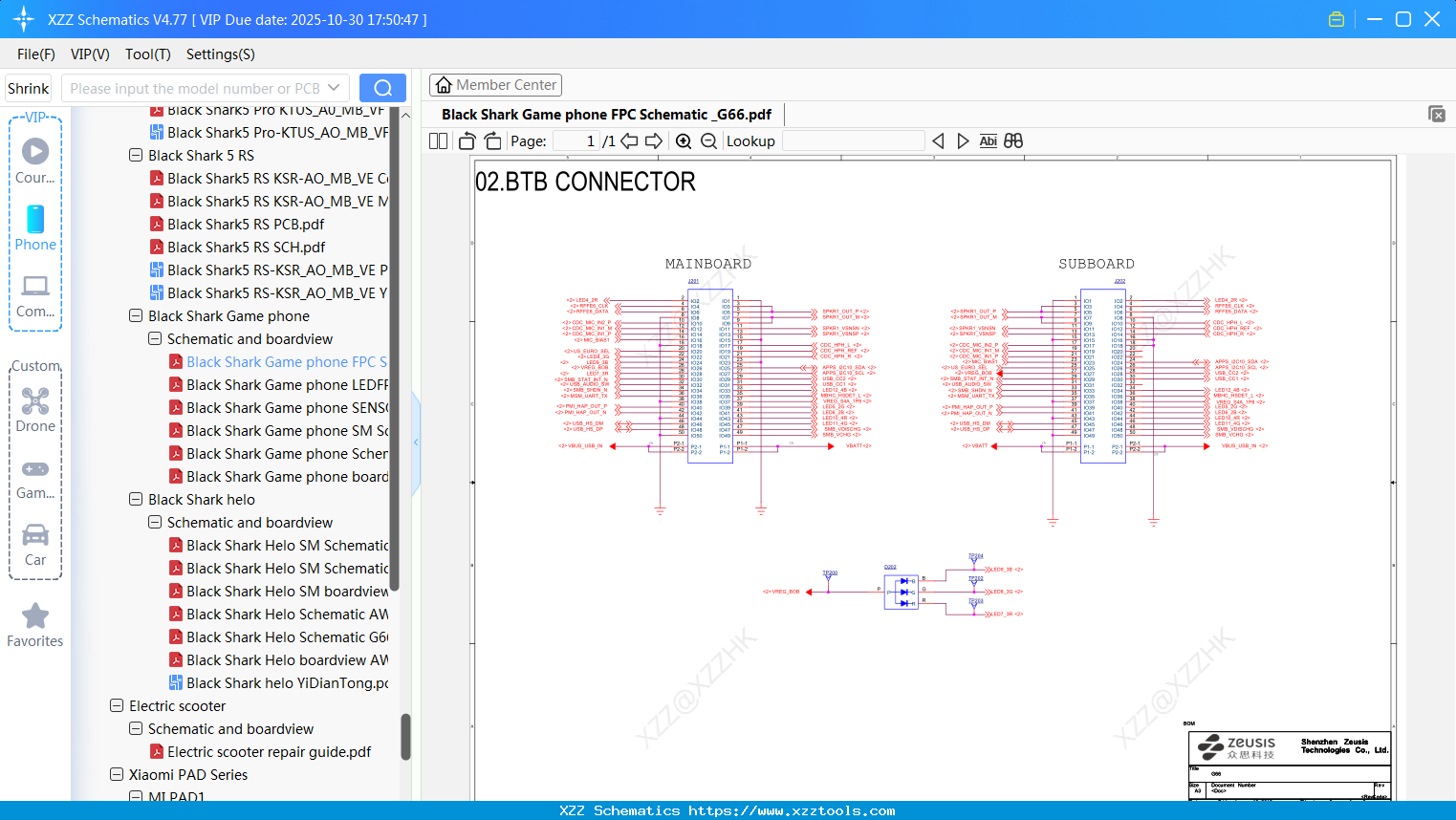Collapse Schematic and boardview under Black Shark helo
This screenshot has width=1456, height=820.
coord(155,523)
